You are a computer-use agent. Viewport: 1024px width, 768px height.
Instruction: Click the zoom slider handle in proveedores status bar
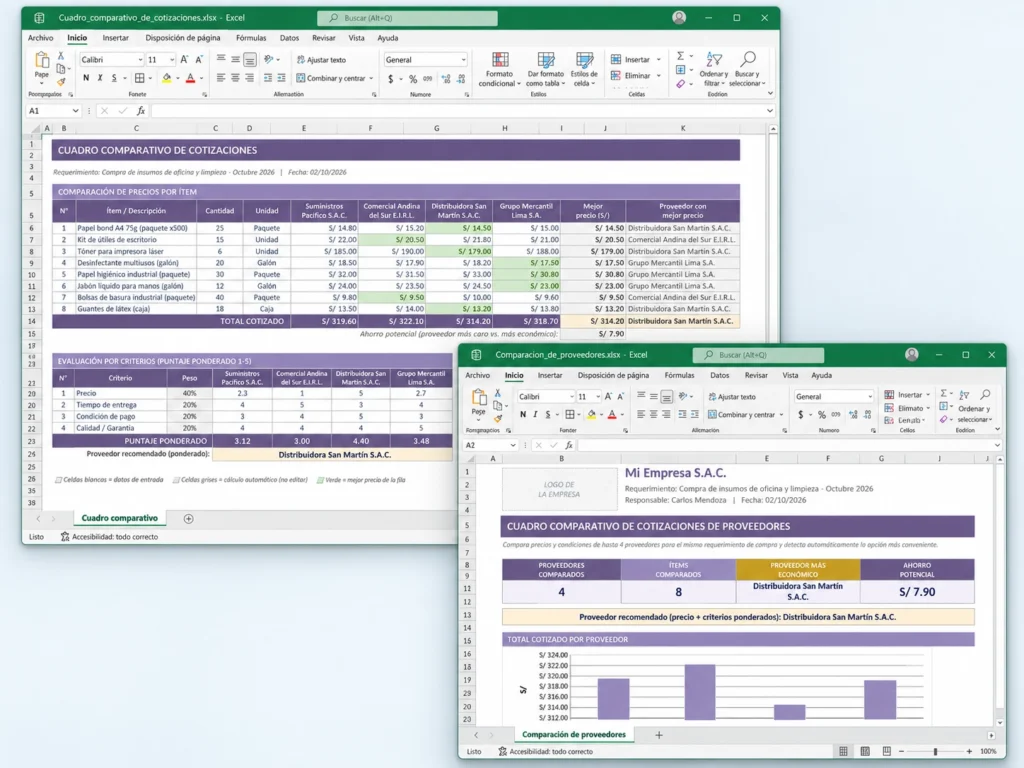[935, 752]
